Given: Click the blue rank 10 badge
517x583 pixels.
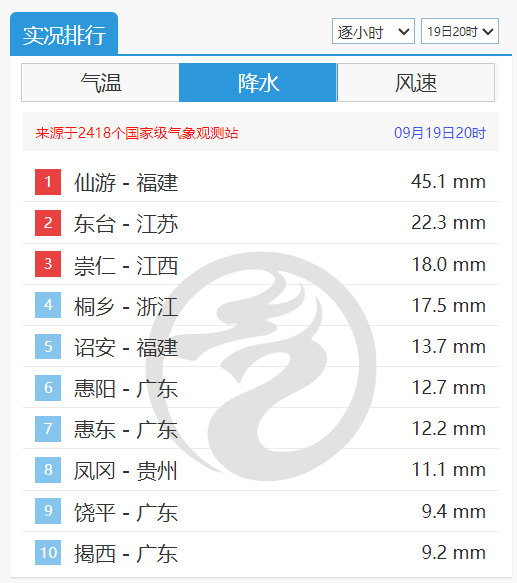Looking at the screenshot, I should pos(48,553).
